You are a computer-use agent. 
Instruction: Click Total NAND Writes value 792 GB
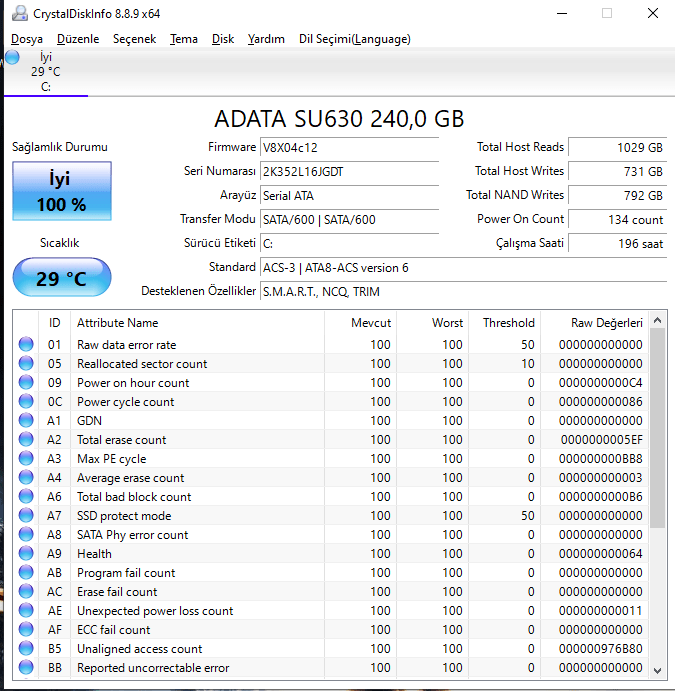(x=617, y=195)
